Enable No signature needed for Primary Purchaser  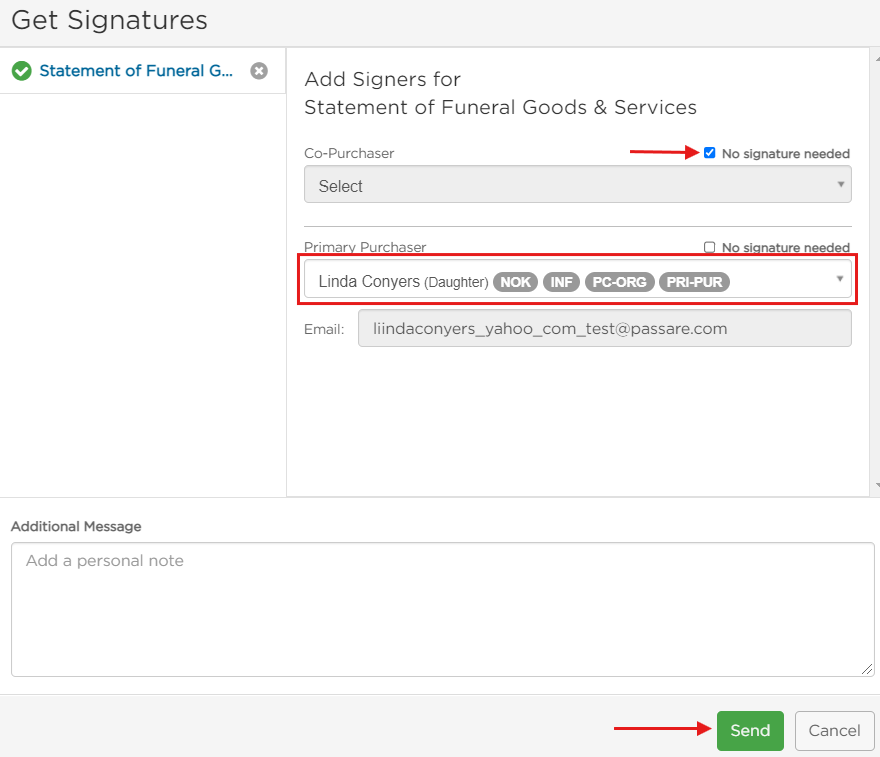coord(709,247)
